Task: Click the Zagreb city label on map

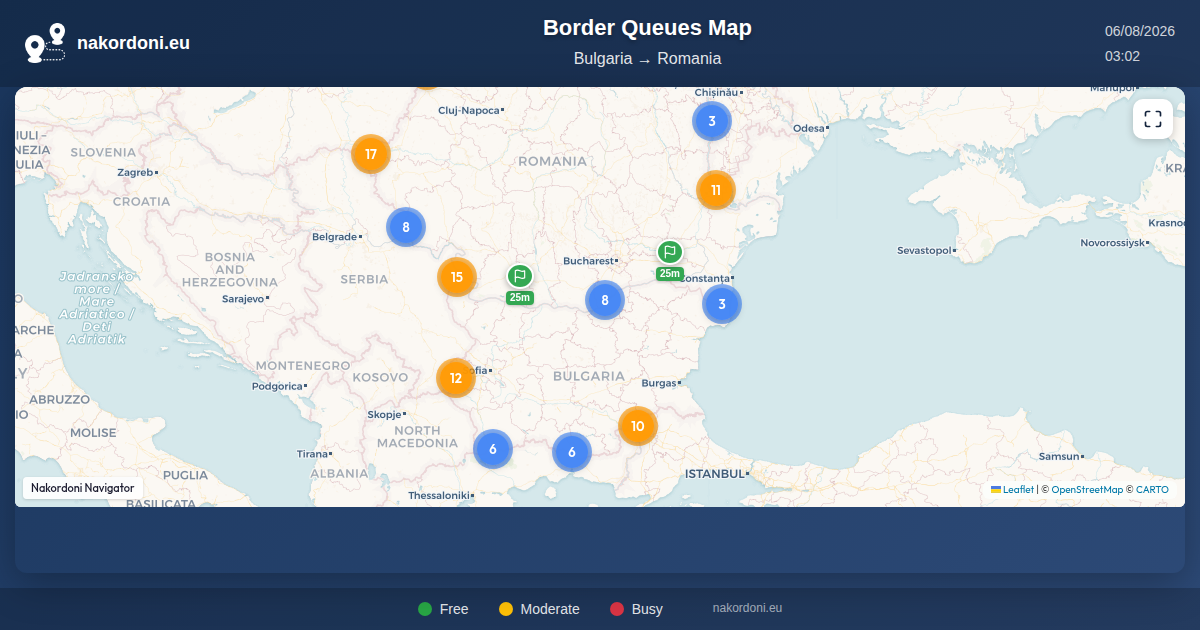Action: pos(135,172)
